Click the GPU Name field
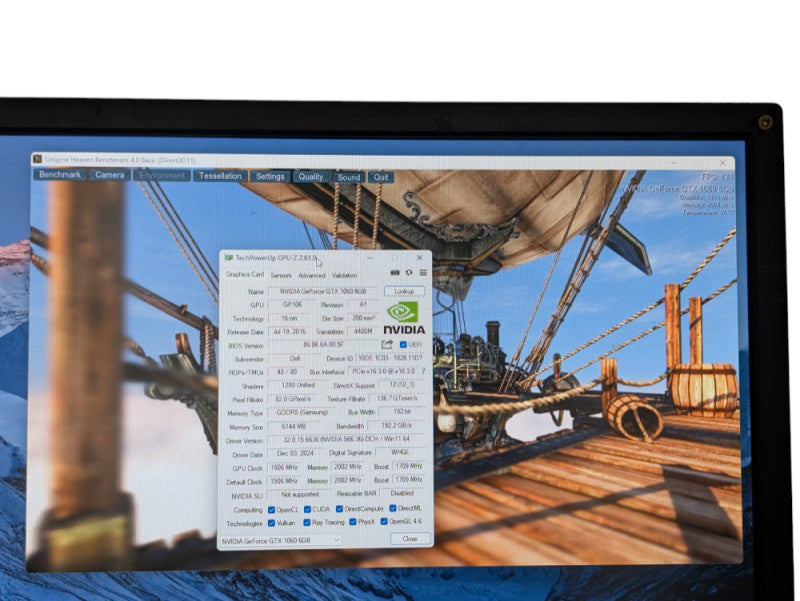Image resolution: width=800 pixels, height=601 pixels. pos(324,291)
